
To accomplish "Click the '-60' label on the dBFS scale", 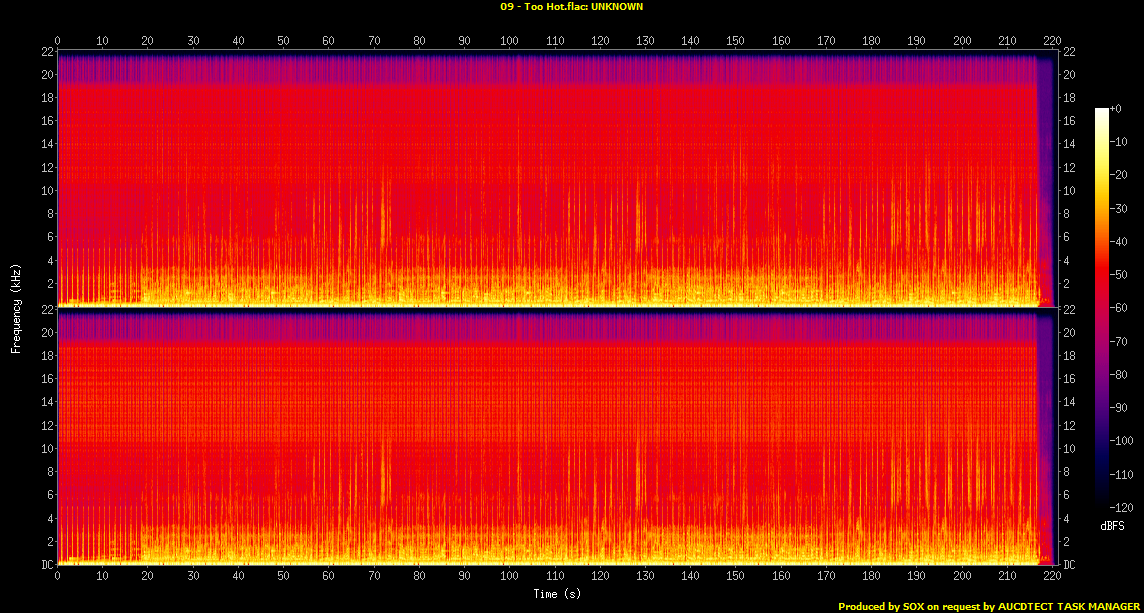I will [1118, 308].
